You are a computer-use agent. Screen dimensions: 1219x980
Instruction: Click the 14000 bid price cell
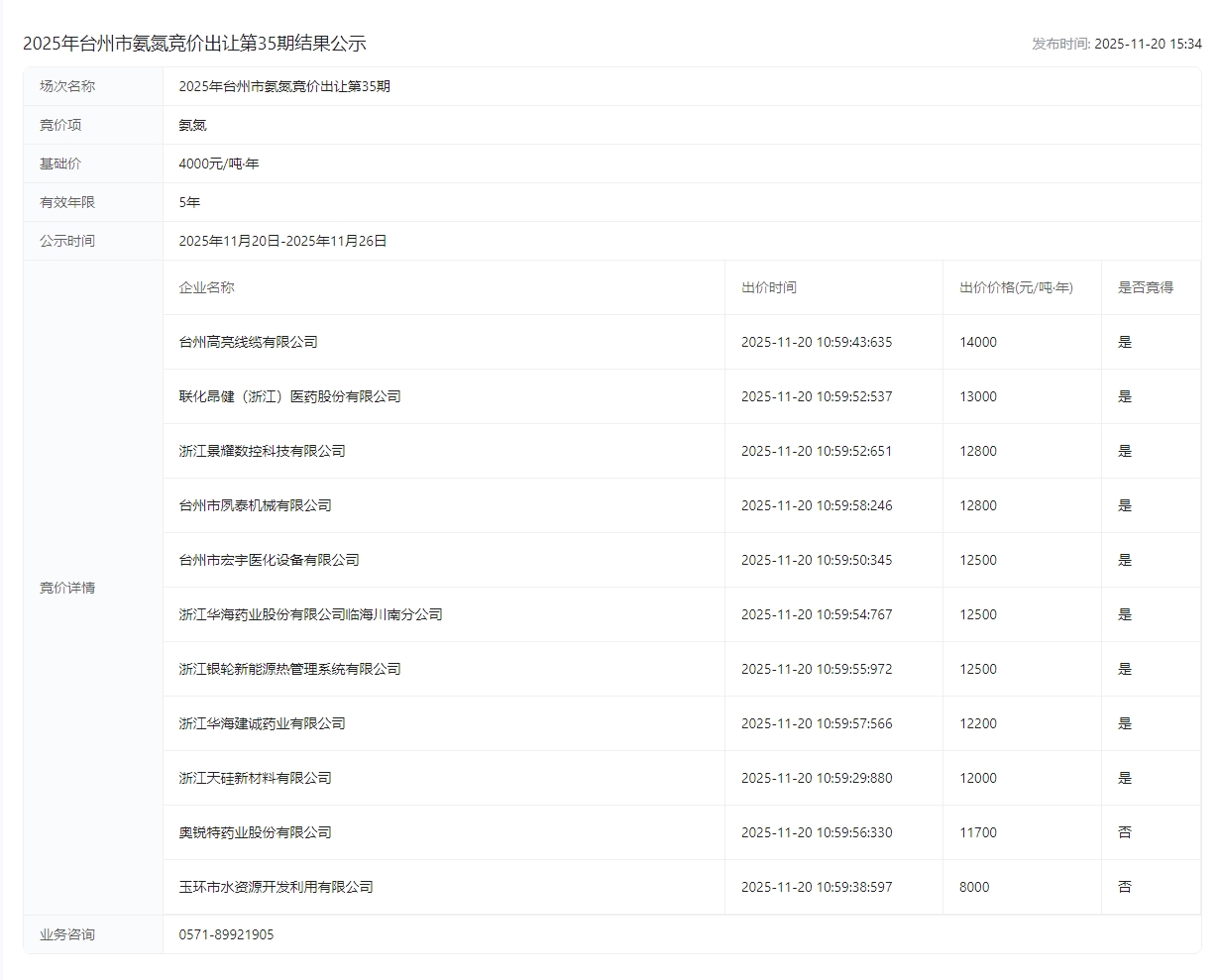(978, 342)
